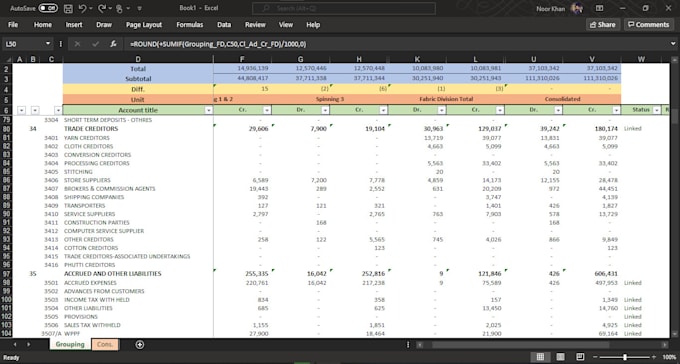This screenshot has width=680, height=364.
Task: Click the Enter formula checkmark icon
Action: (x=95, y=44)
